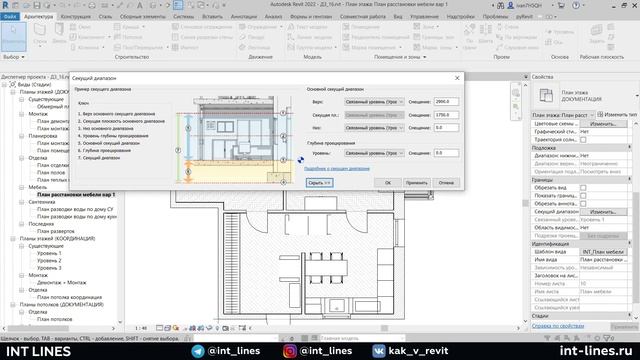Click Set work plane (Задать) icon

(596, 33)
